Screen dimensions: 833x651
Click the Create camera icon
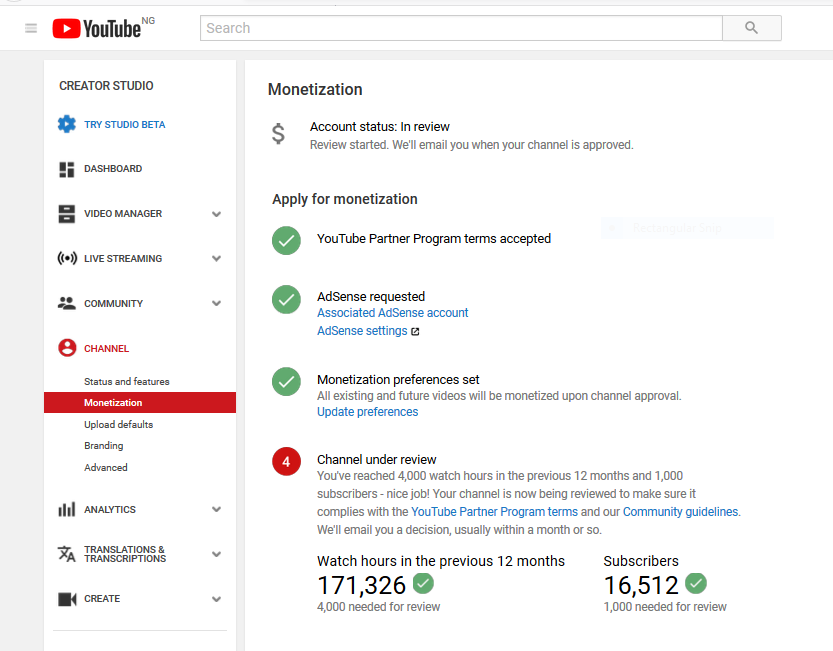67,599
